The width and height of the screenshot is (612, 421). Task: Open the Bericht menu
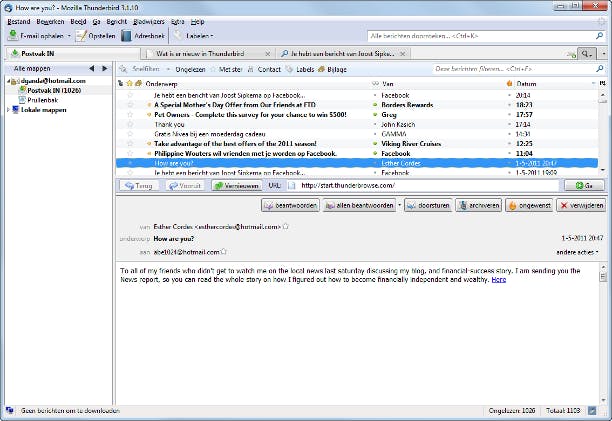pos(117,21)
